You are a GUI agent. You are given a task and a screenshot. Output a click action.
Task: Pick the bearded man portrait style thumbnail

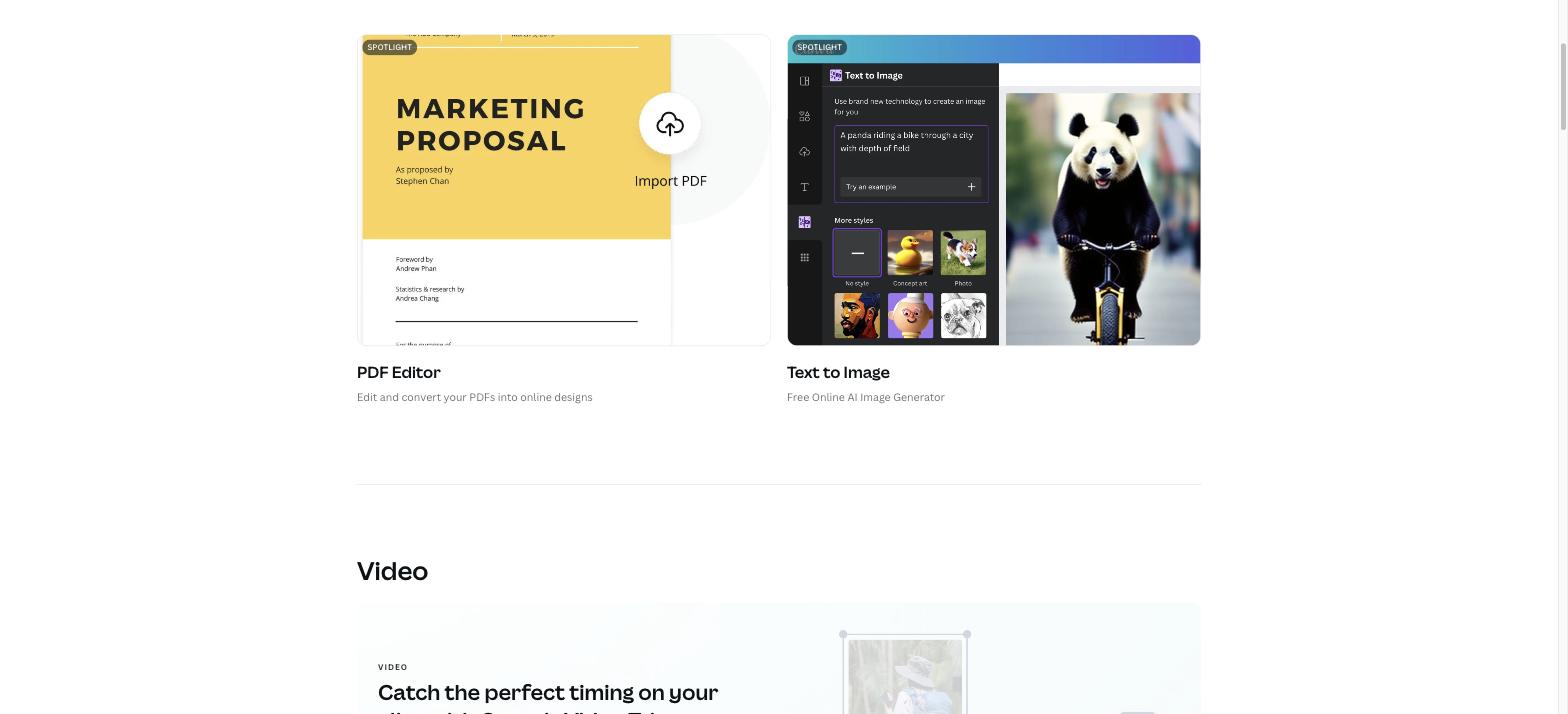coord(857,316)
